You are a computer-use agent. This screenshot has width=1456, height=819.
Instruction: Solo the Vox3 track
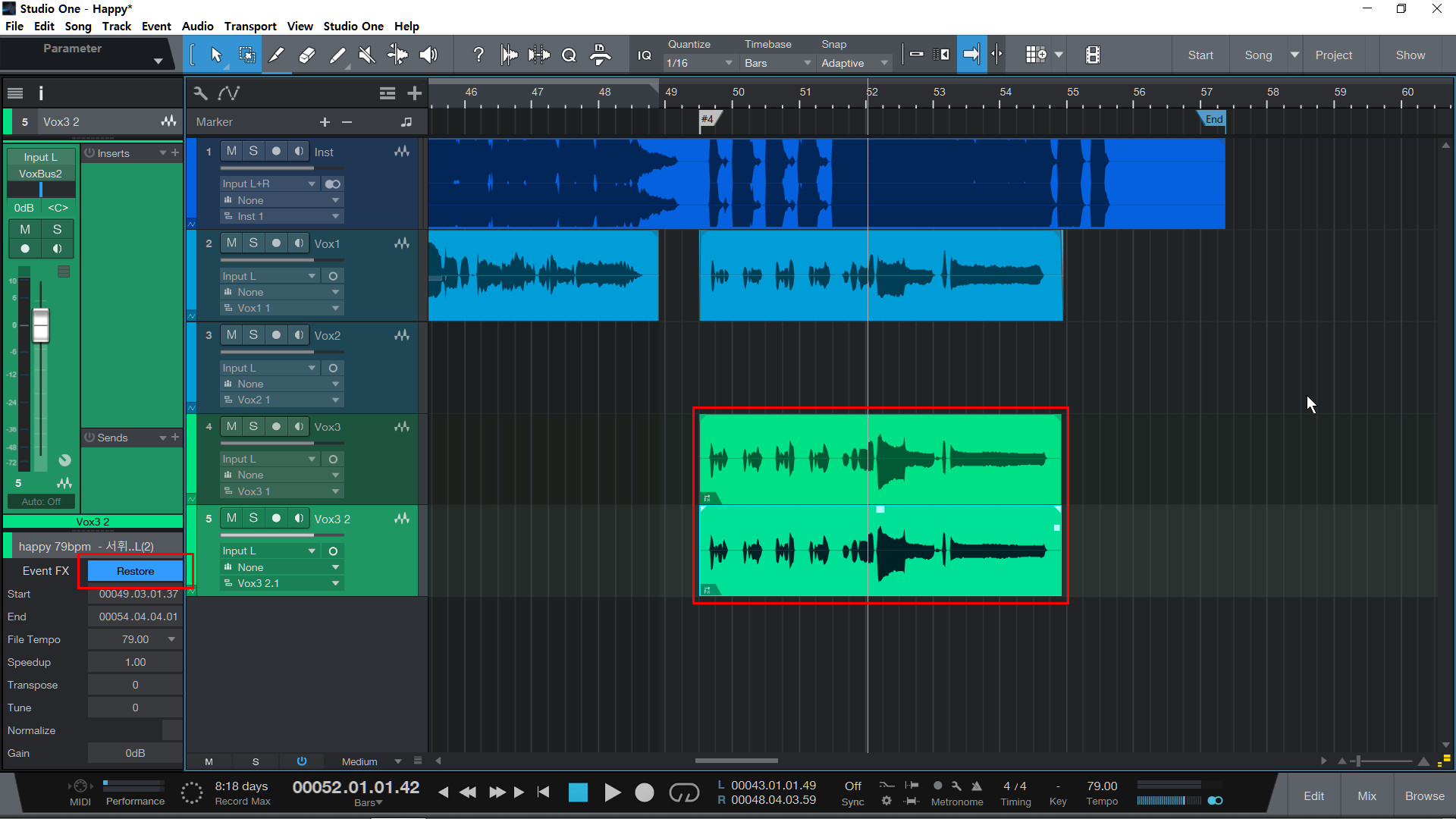click(x=253, y=426)
